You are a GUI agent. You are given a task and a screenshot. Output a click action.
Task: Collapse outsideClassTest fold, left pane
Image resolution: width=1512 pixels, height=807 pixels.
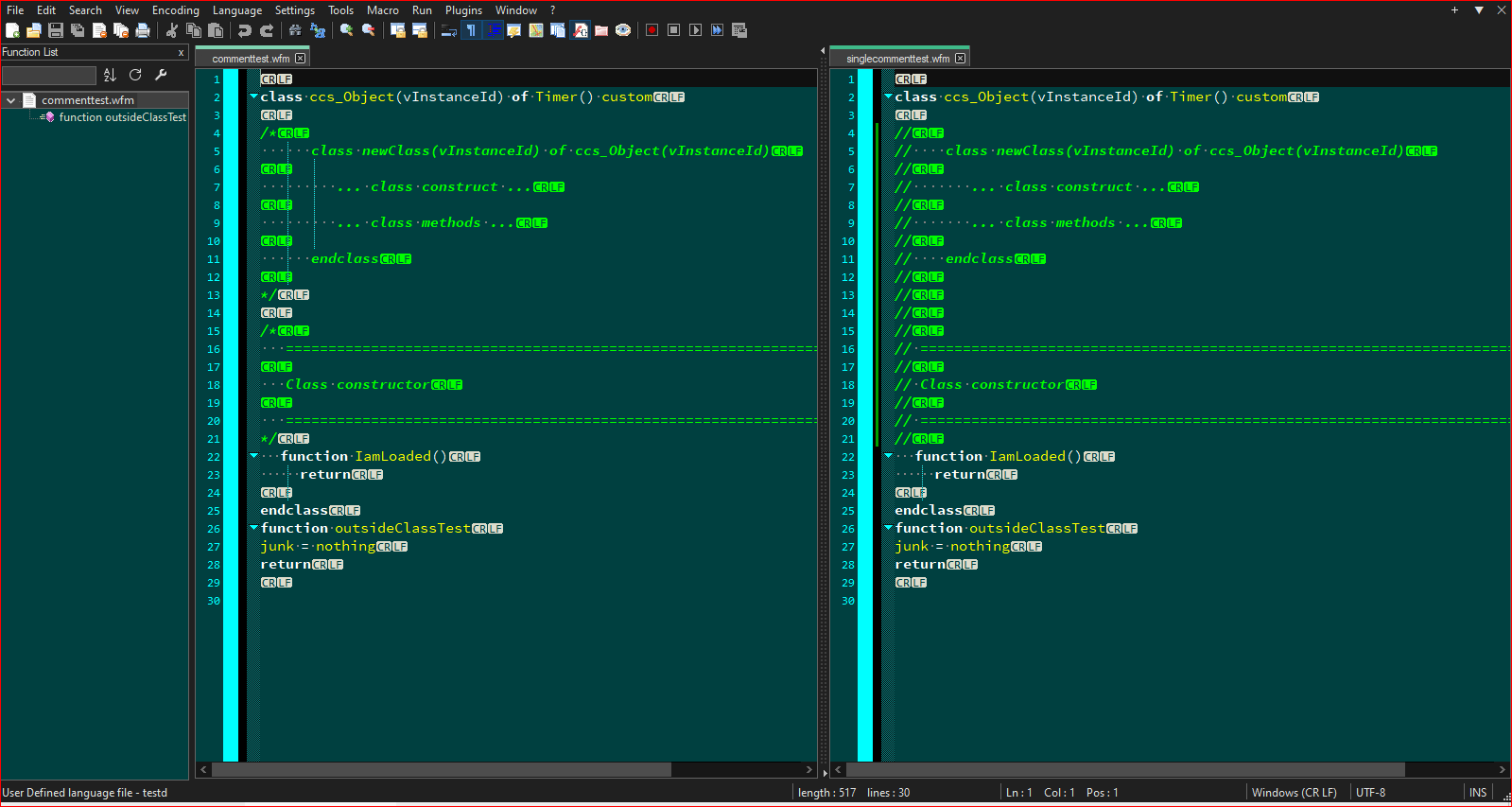[253, 528]
